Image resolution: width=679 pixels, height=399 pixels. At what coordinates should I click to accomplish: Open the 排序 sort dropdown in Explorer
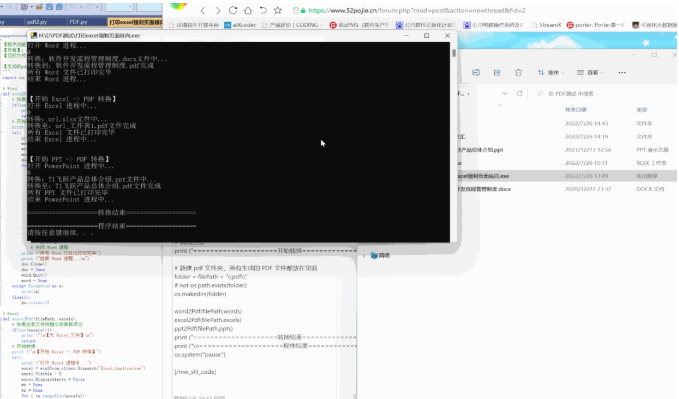pos(550,72)
